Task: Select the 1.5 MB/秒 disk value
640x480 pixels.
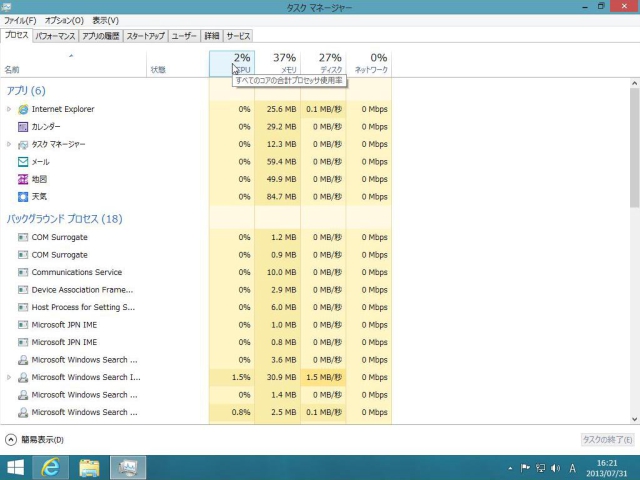Action: (x=324, y=378)
